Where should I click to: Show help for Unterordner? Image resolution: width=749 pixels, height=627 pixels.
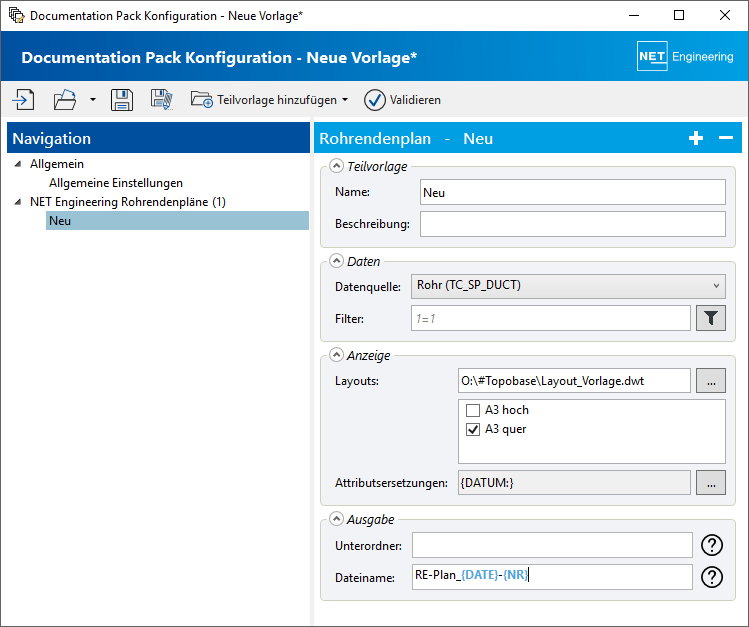click(712, 545)
